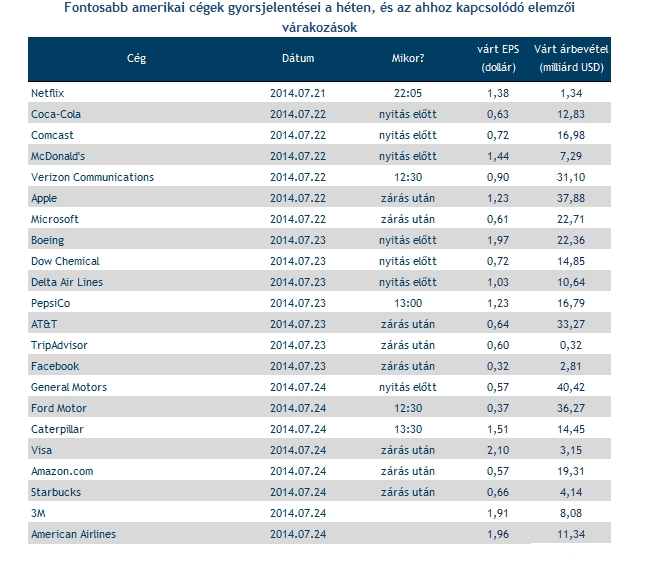Select the Ford Motor company name
This screenshot has height=567, width=645.
coord(59,408)
